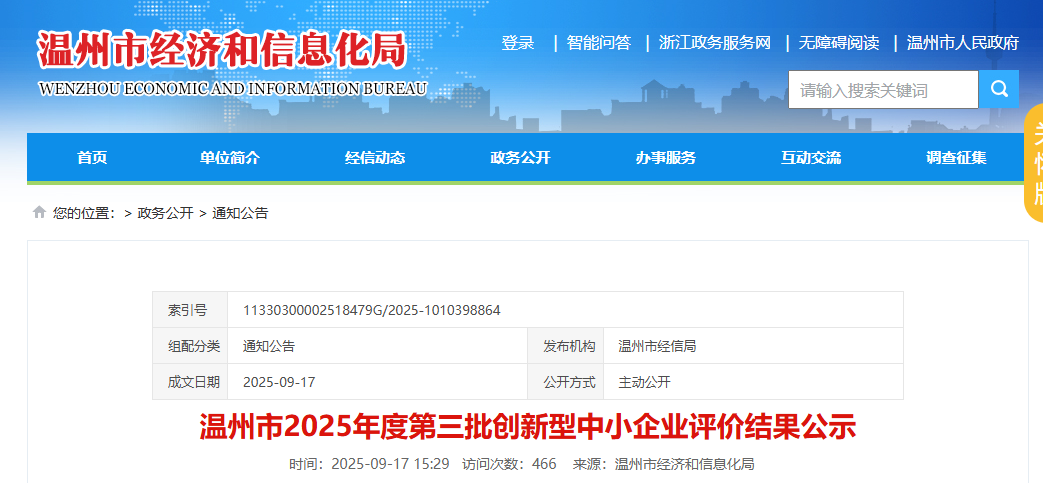Viewport: 1043px width, 483px height.
Task: Open 办事服务 navigation menu item
Action: pos(665,158)
